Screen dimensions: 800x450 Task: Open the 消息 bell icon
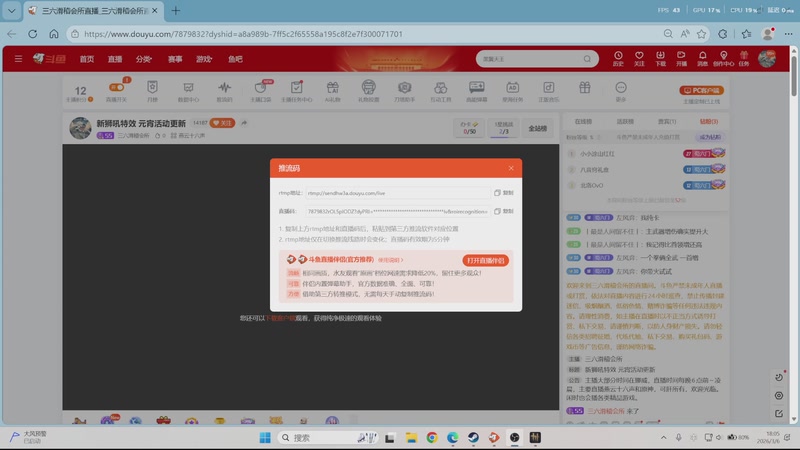pyautogui.click(x=703, y=59)
